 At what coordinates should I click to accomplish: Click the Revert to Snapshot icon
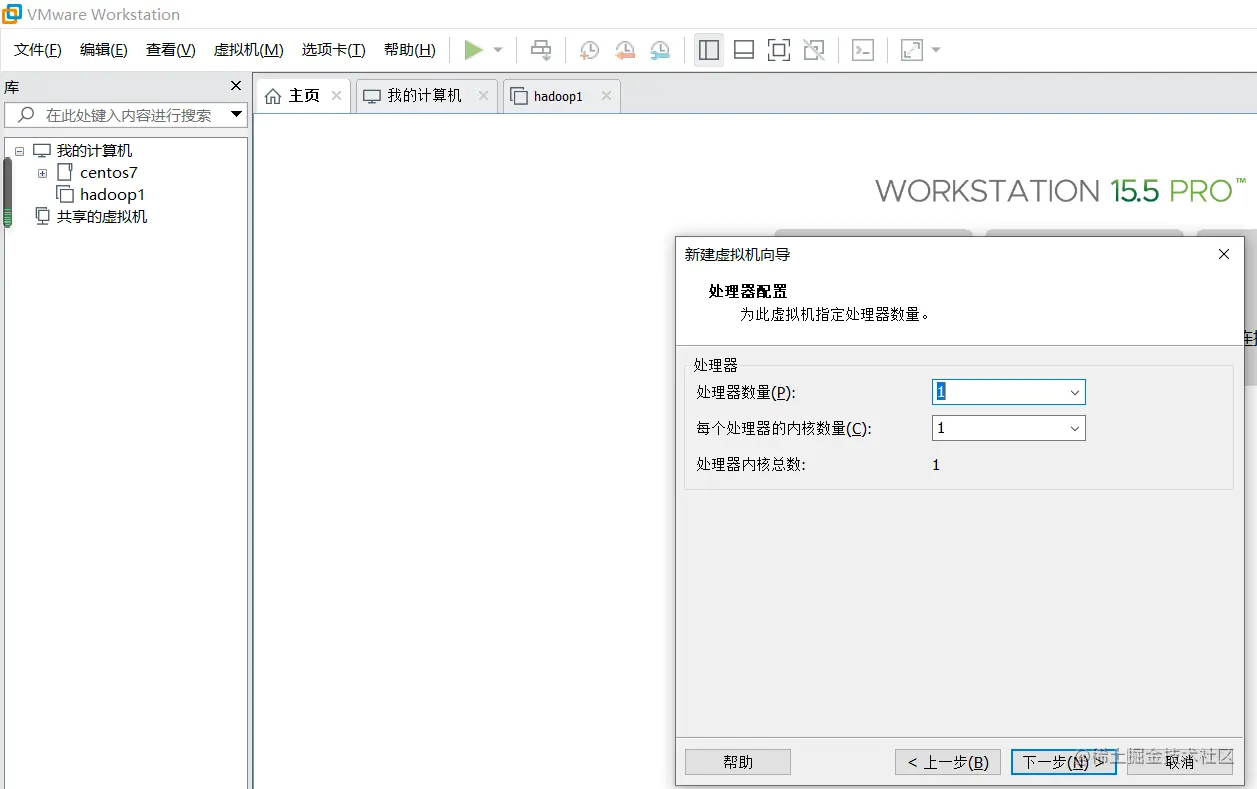pyautogui.click(x=625, y=50)
